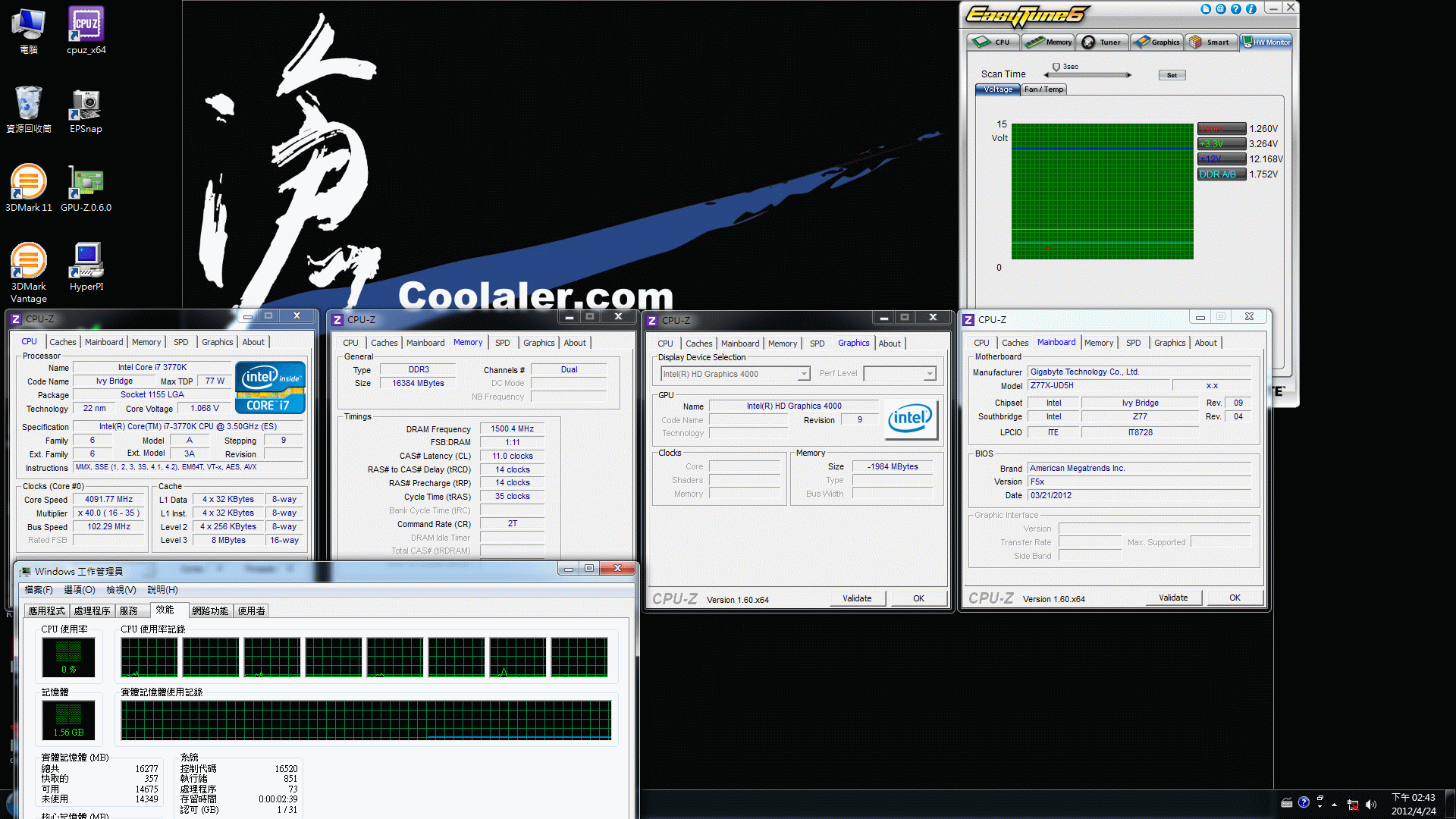Show hidden tray icons arrow
Screen dimensions: 1456x819
tap(1334, 805)
